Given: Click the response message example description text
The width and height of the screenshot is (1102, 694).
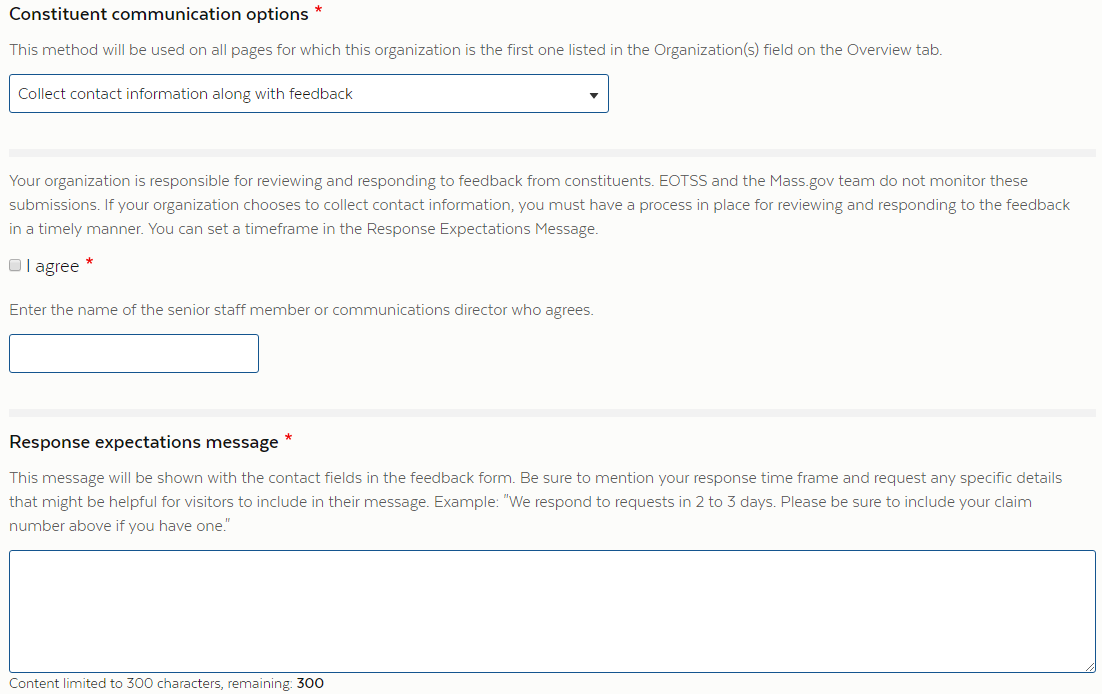Looking at the screenshot, I should pyautogui.click(x=536, y=501).
